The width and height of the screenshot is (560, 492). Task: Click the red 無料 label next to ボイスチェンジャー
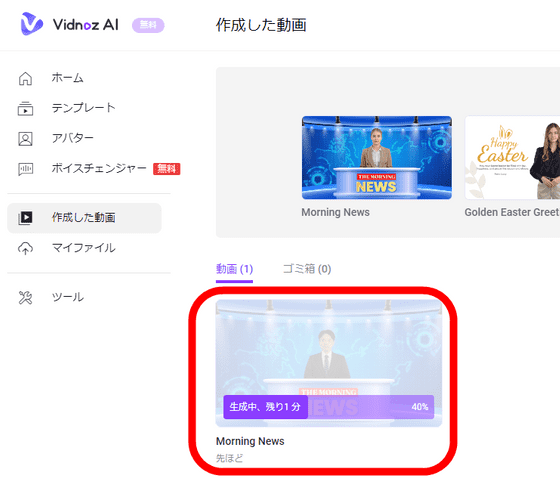pyautogui.click(x=167, y=169)
